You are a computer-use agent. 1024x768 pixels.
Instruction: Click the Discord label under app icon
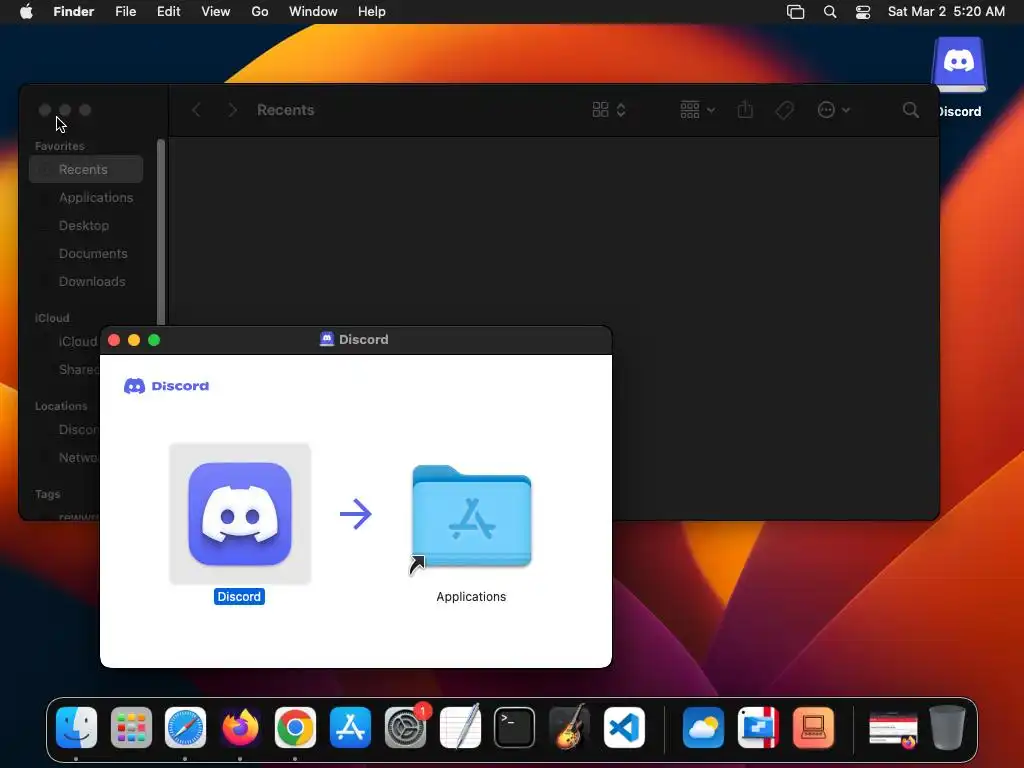coord(239,596)
